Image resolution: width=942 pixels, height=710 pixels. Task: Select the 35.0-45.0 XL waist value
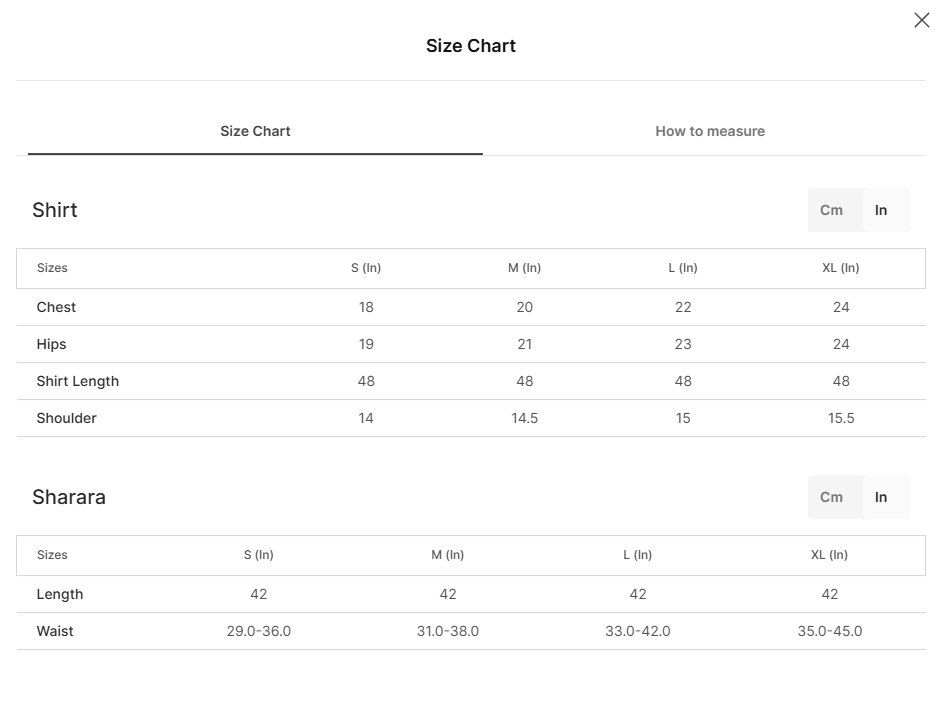[x=830, y=631]
